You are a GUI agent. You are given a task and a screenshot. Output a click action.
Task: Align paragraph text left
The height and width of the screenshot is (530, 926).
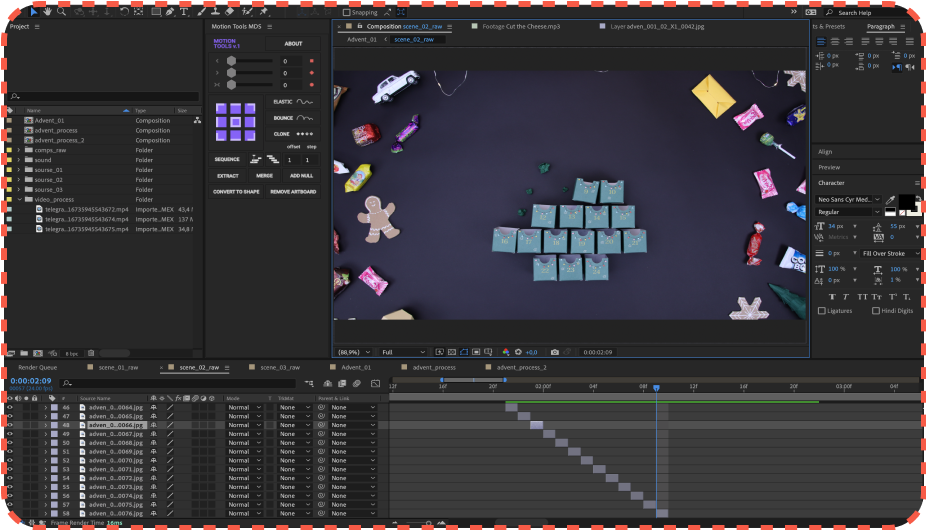821,41
